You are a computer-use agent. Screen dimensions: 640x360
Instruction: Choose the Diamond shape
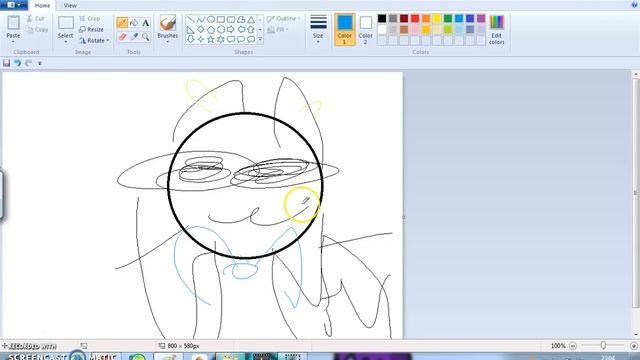pos(200,29)
